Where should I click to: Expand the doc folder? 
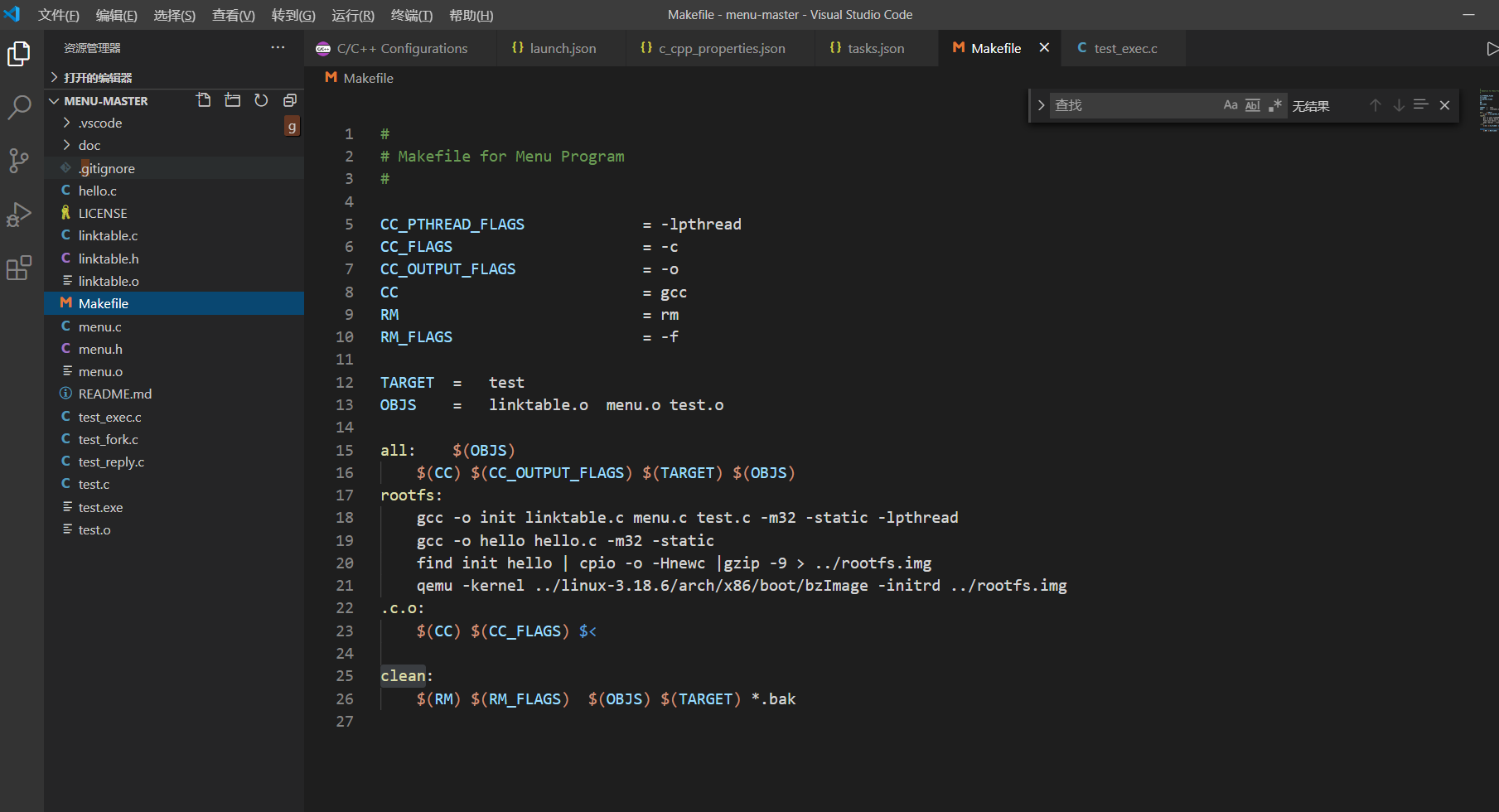(89, 145)
